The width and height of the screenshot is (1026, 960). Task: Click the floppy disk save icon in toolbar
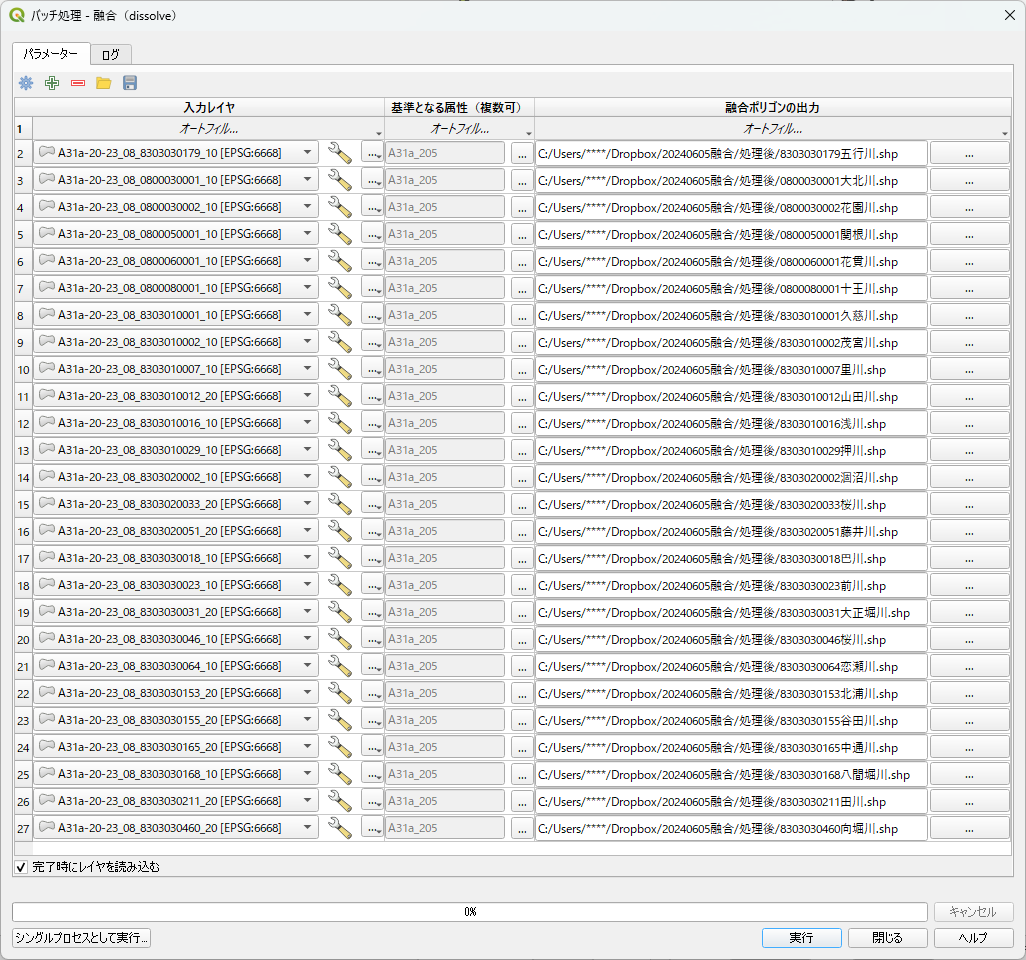[x=130, y=83]
